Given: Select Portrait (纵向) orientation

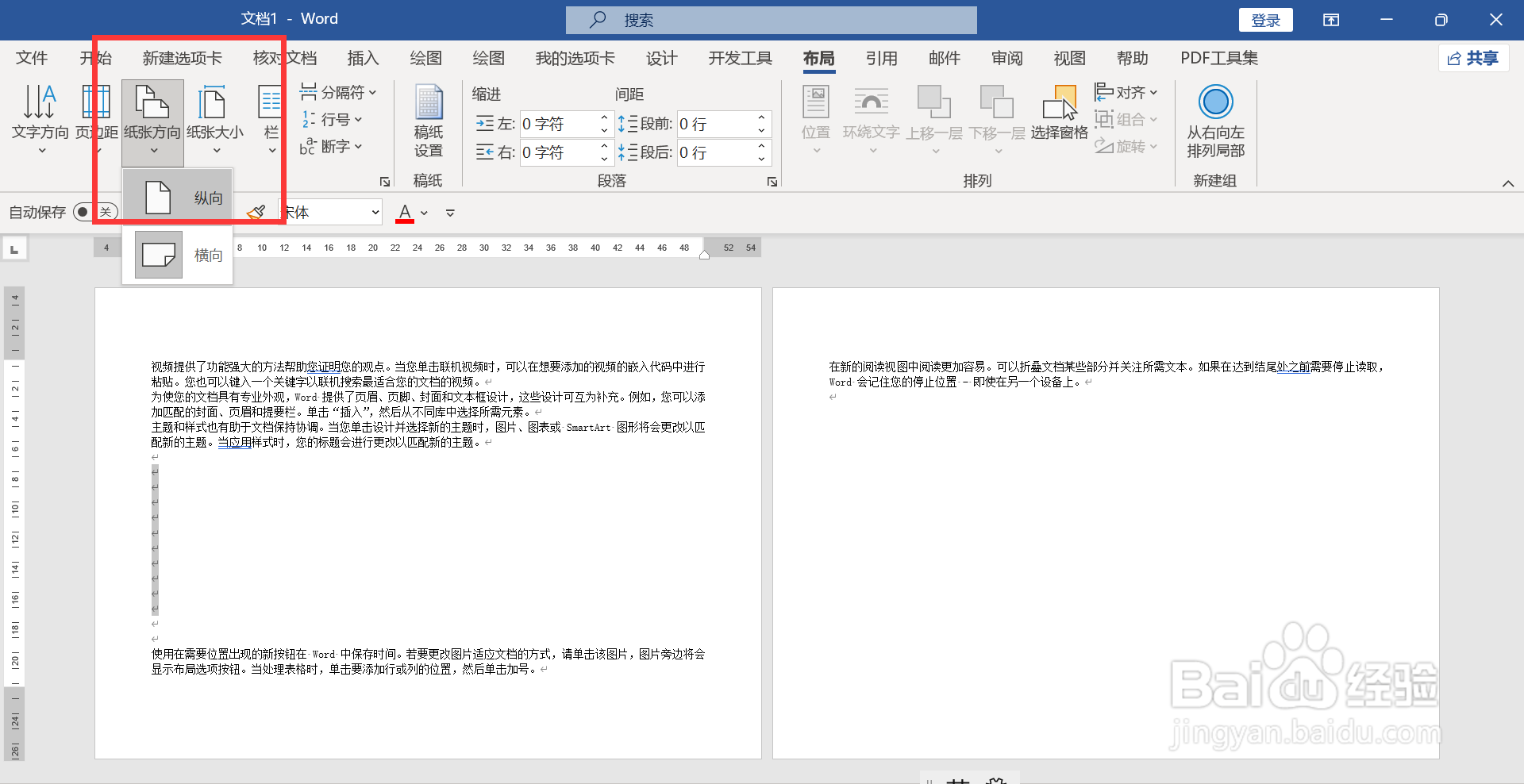Looking at the screenshot, I should coord(178,198).
